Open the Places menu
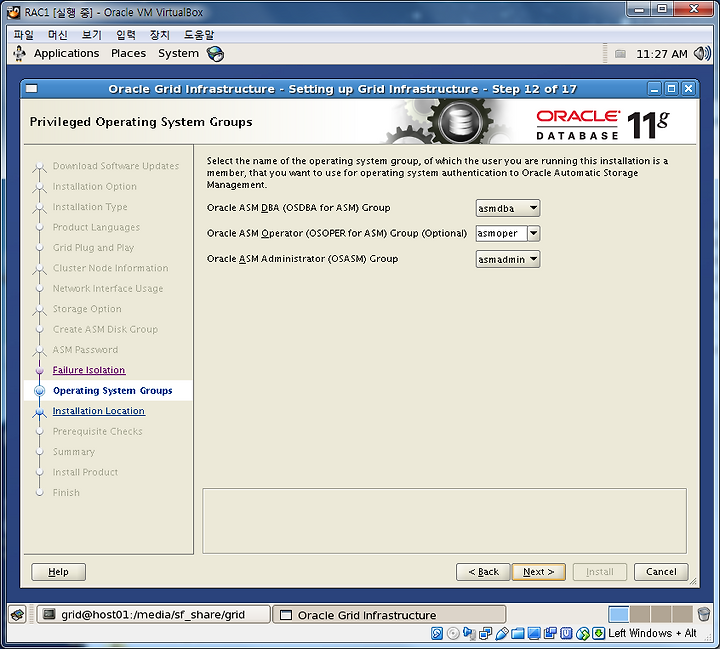 click(129, 54)
